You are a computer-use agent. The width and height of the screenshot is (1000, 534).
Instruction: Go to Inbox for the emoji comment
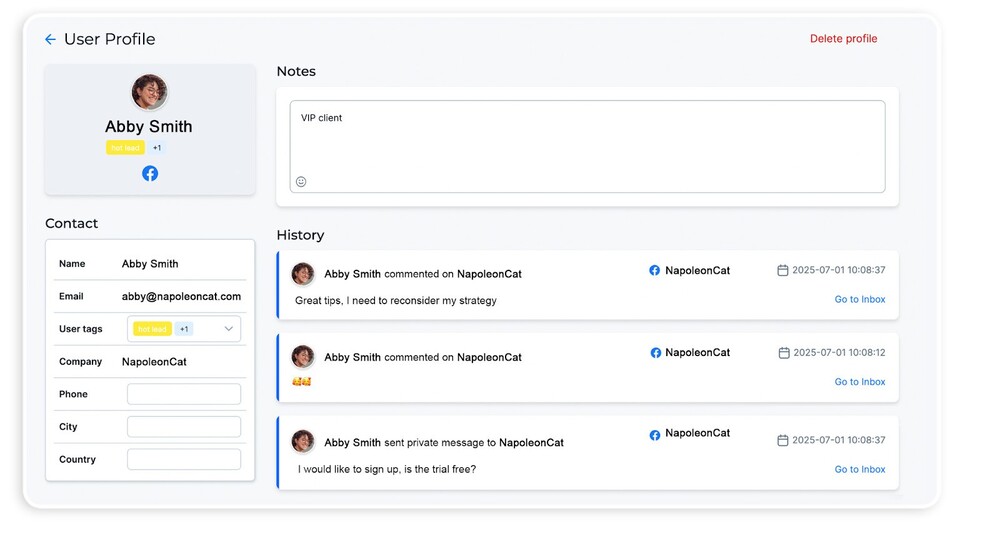tap(860, 382)
